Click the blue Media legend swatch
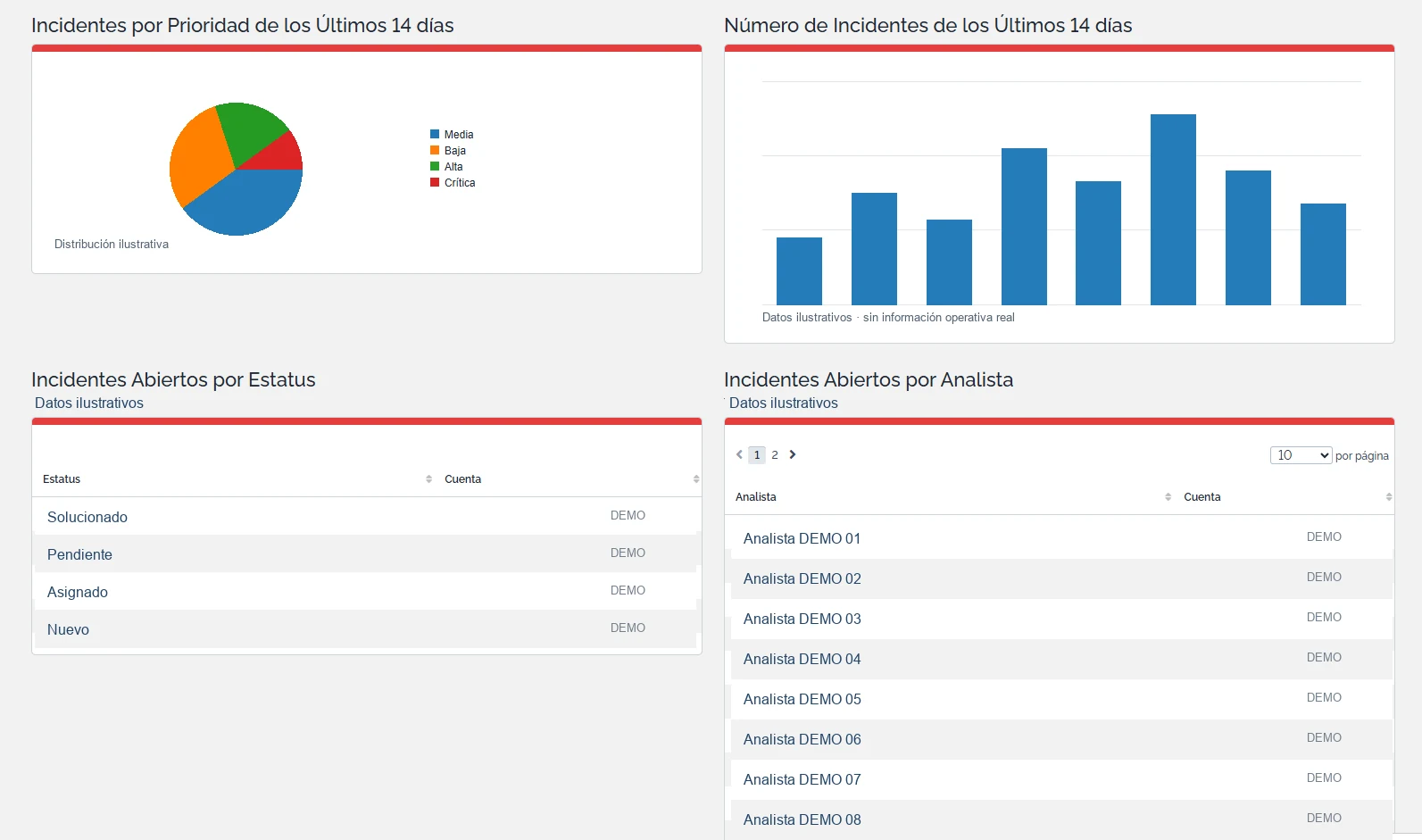The image size is (1422, 840). (435, 134)
